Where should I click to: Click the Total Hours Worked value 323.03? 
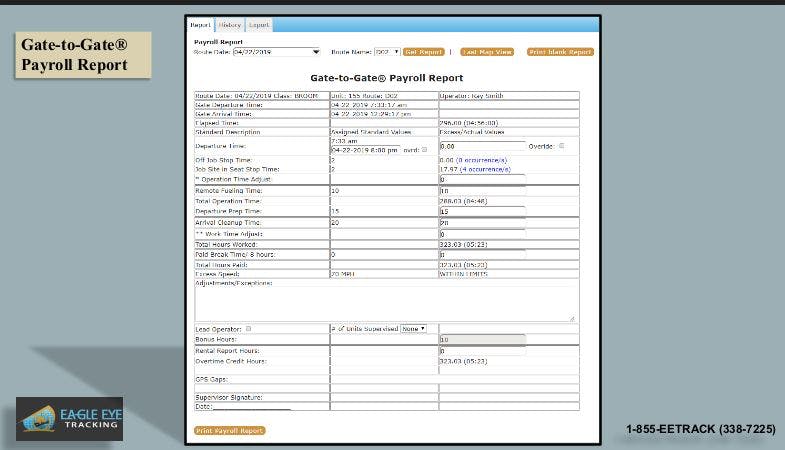tap(464, 245)
